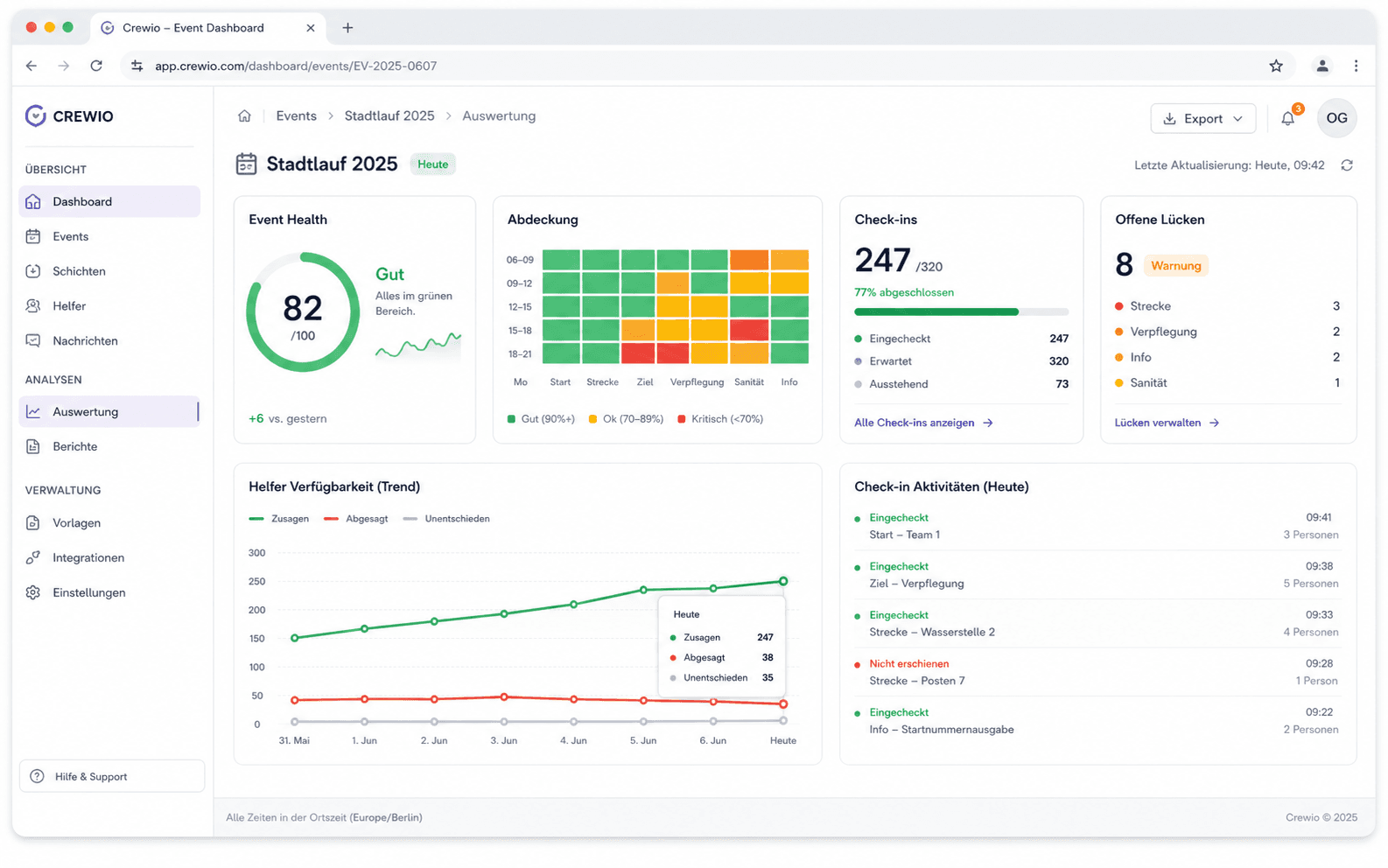Select Auswertung in the Analysen section
Viewport: 1388px width, 868px height.
(109, 411)
